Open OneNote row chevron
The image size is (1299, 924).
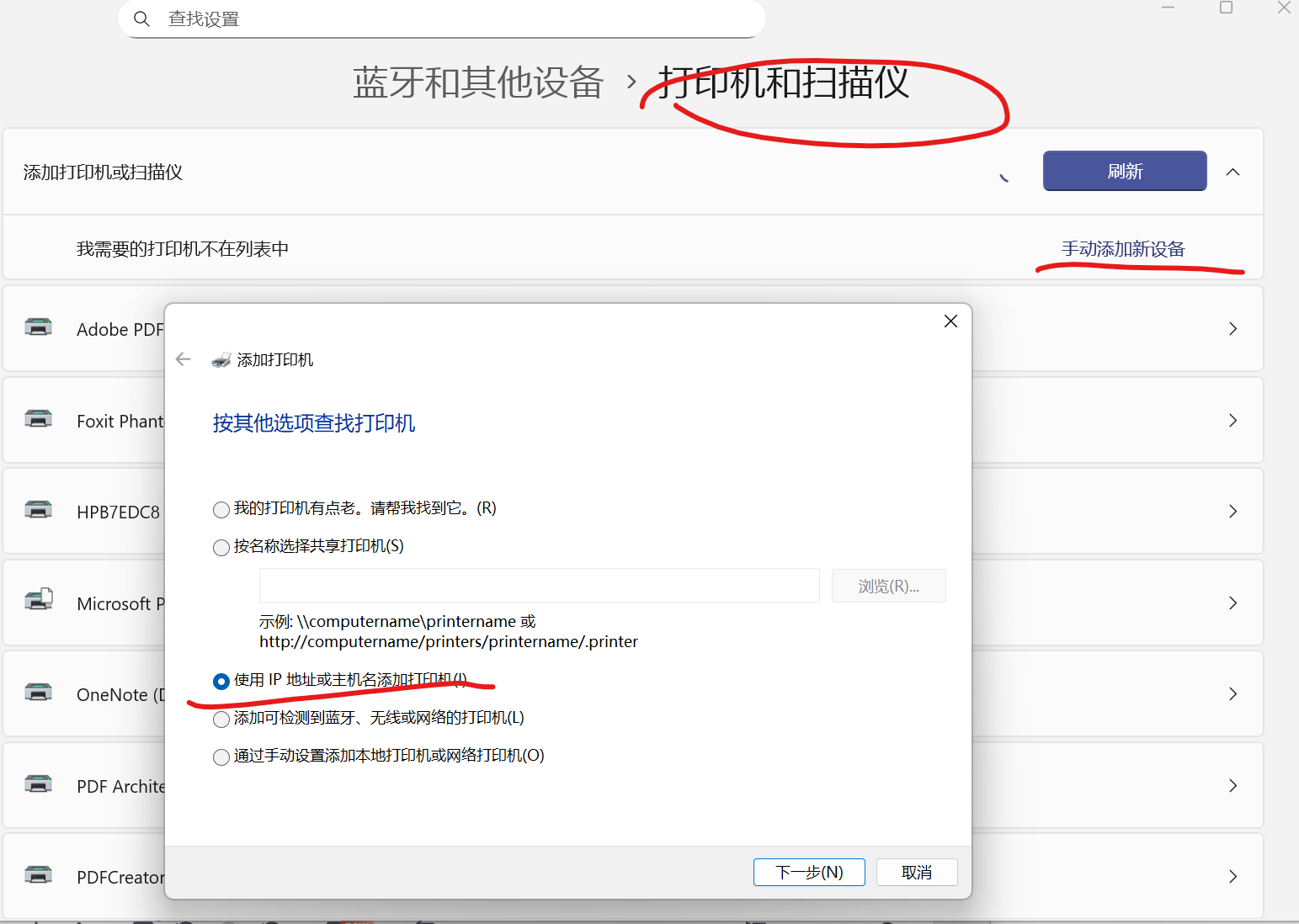[1232, 693]
